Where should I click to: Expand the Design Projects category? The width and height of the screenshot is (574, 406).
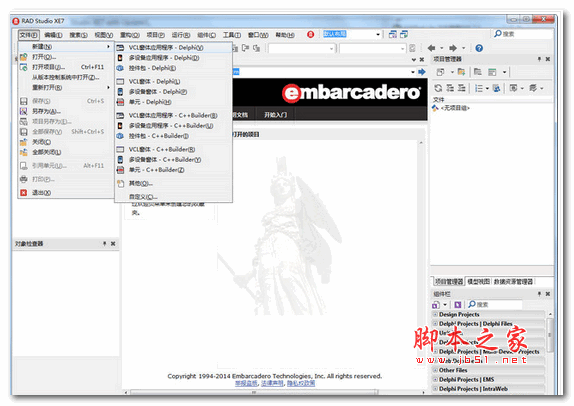click(x=435, y=314)
